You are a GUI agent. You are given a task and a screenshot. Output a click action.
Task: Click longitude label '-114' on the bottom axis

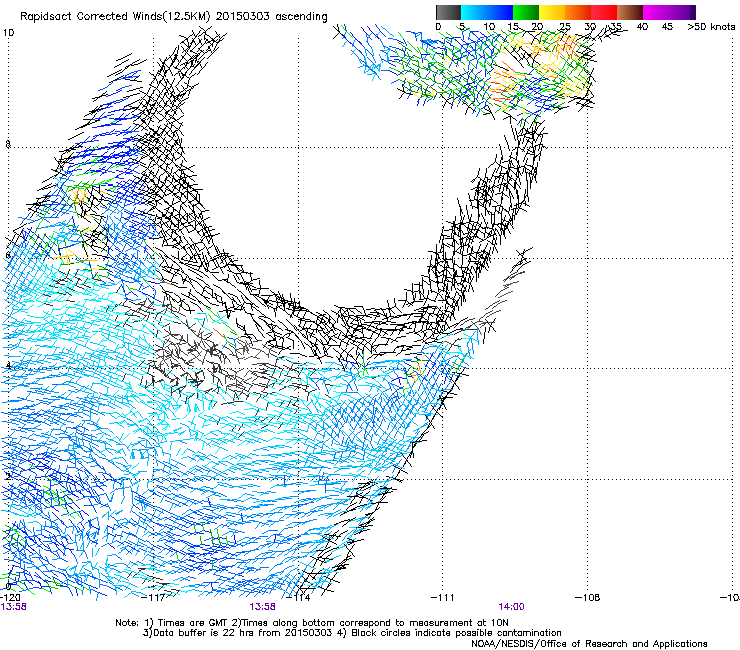pyautogui.click(x=298, y=598)
